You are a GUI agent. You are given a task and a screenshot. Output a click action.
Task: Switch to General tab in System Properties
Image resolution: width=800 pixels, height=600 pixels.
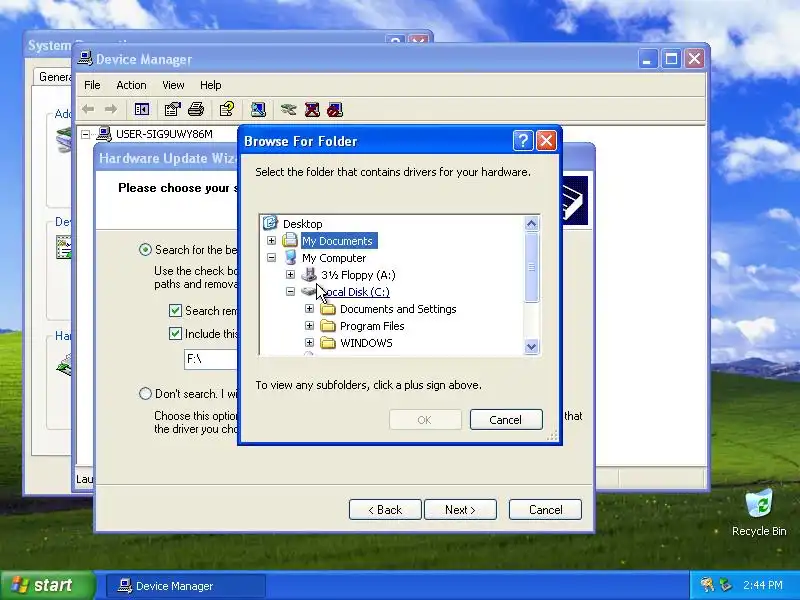[x=54, y=77]
